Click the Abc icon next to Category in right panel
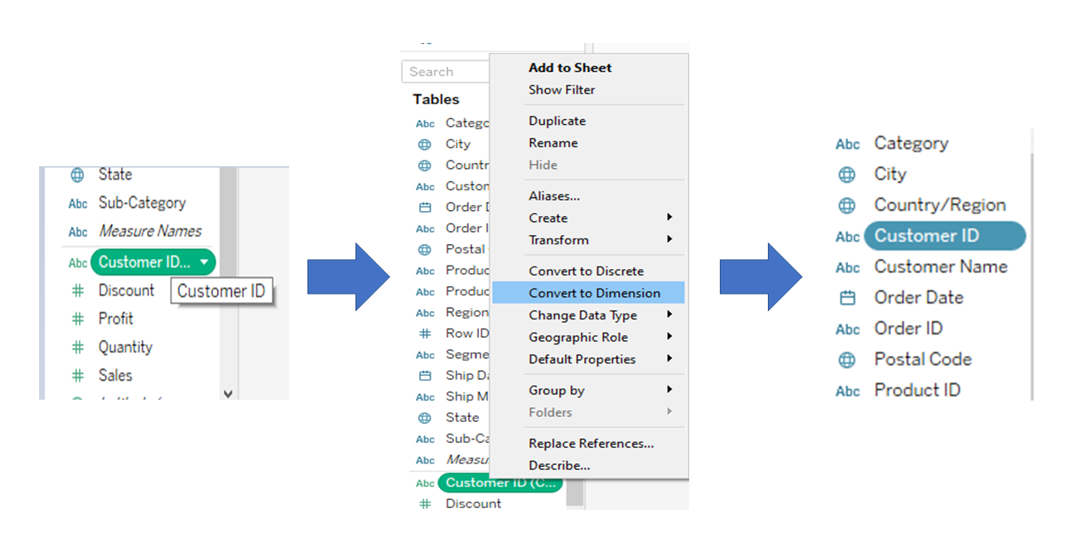 (x=847, y=144)
